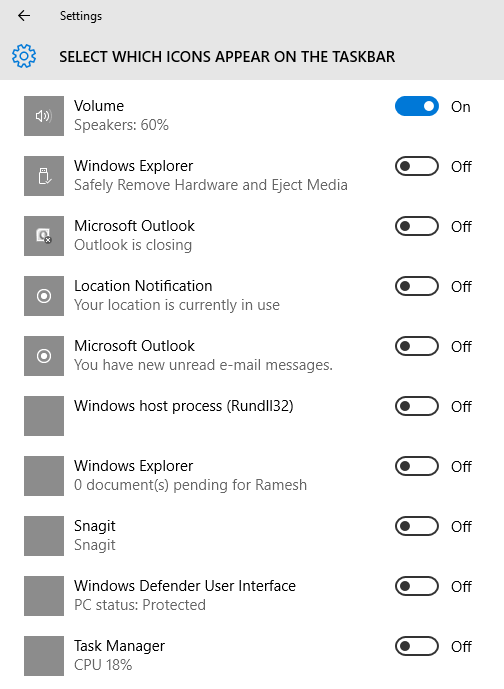
Task: Click the blue Settings gear icon
Action: coord(24,56)
